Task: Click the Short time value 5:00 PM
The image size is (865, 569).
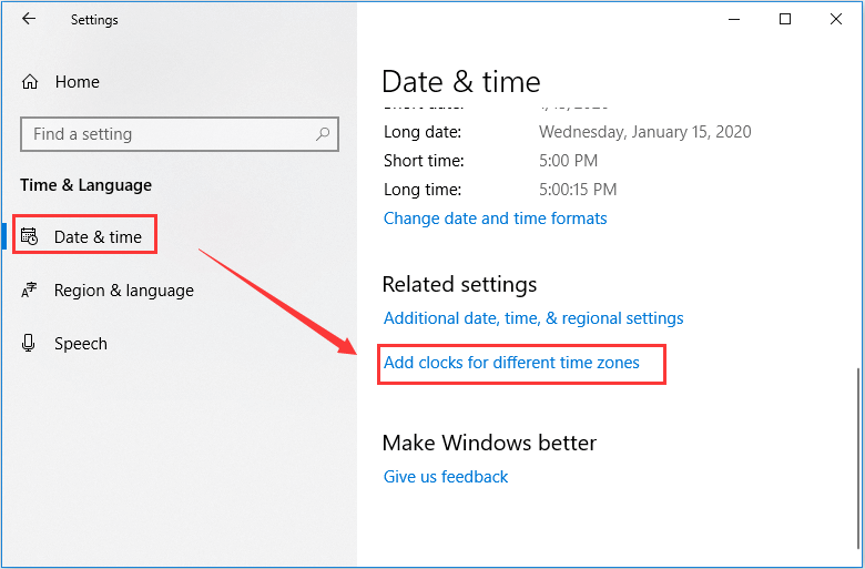Action: (568, 161)
